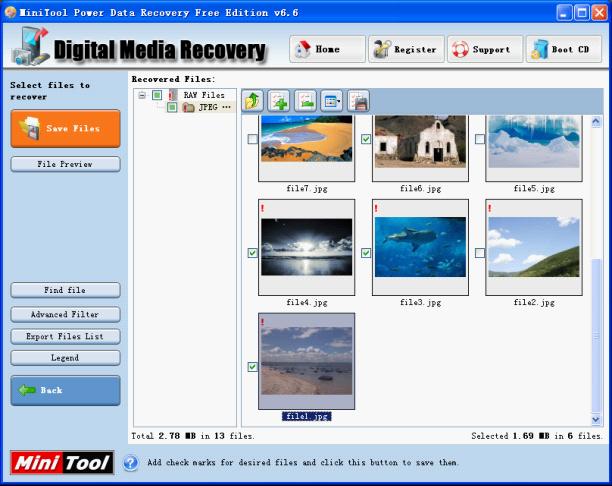612x486 pixels.
Task: Click the orange Save Files button
Action: pyautogui.click(x=66, y=128)
